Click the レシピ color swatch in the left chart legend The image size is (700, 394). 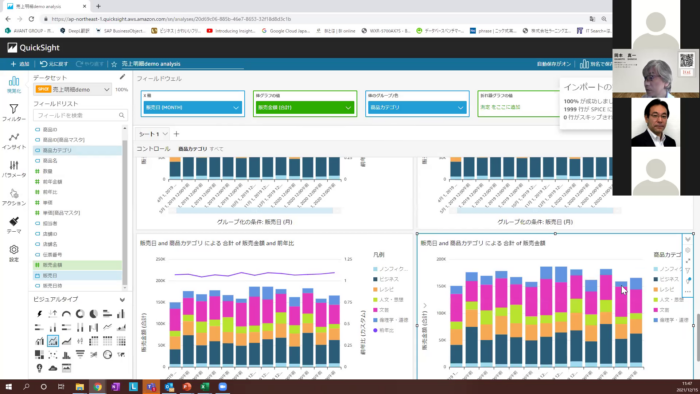(375, 290)
